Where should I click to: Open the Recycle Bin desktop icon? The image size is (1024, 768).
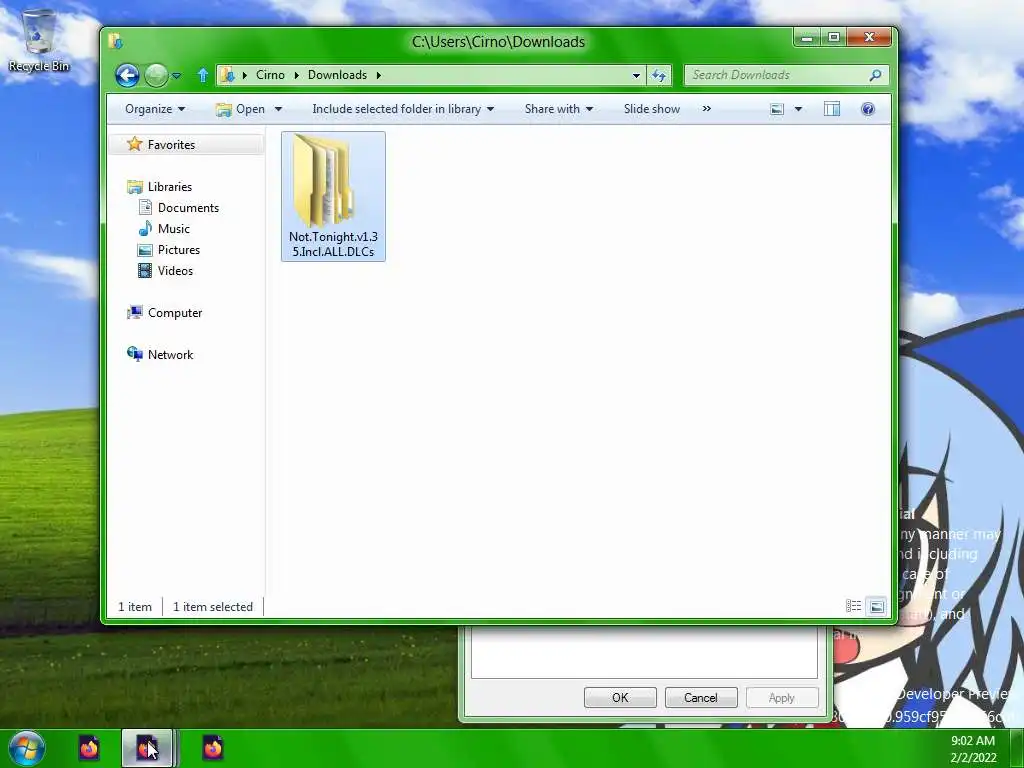(x=39, y=40)
